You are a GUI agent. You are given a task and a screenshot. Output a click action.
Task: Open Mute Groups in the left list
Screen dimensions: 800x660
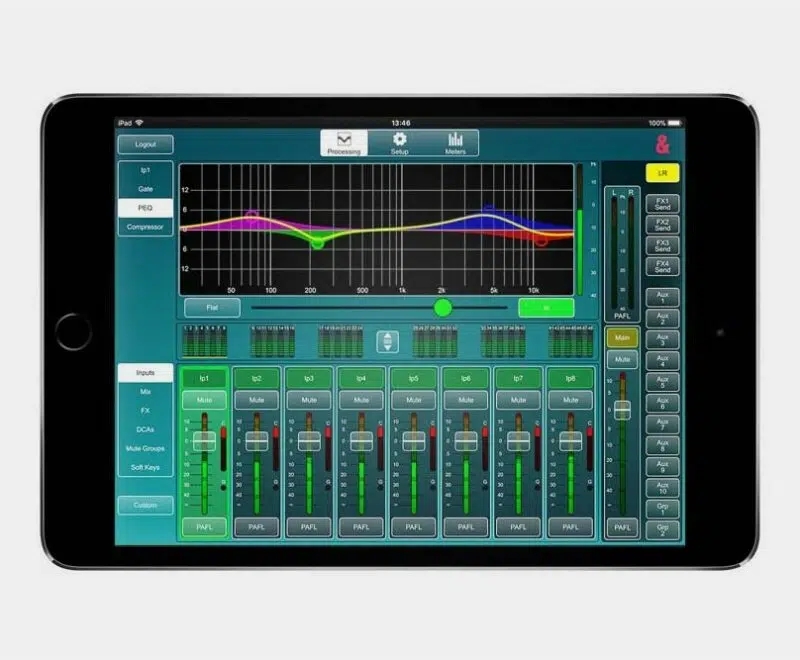coord(145,448)
